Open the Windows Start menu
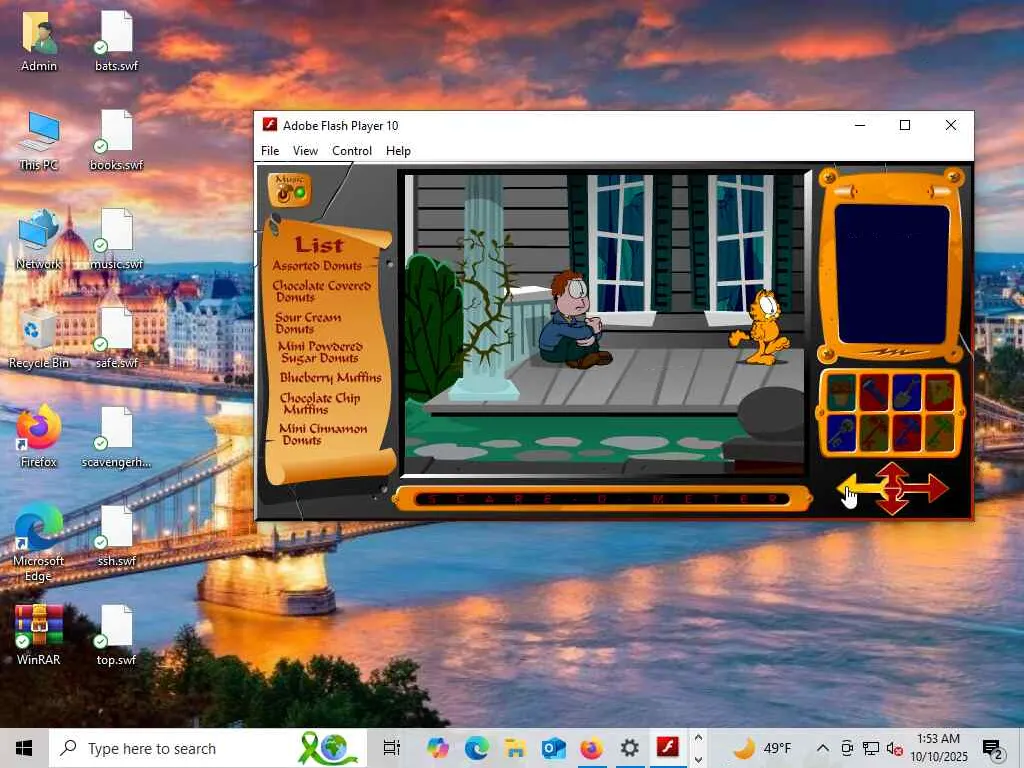This screenshot has height=768, width=1024. coord(24,748)
